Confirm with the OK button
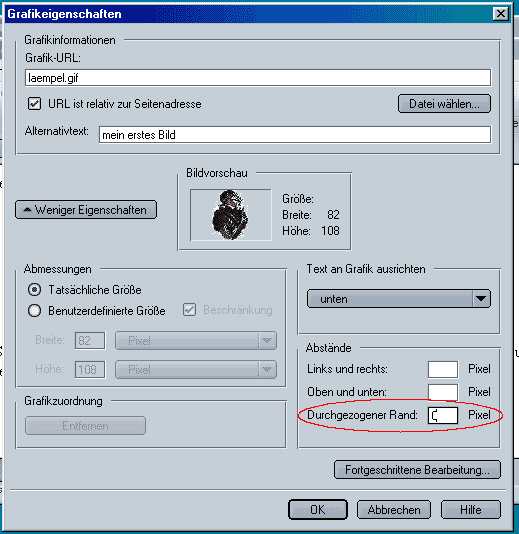519x534 pixels. [318, 509]
